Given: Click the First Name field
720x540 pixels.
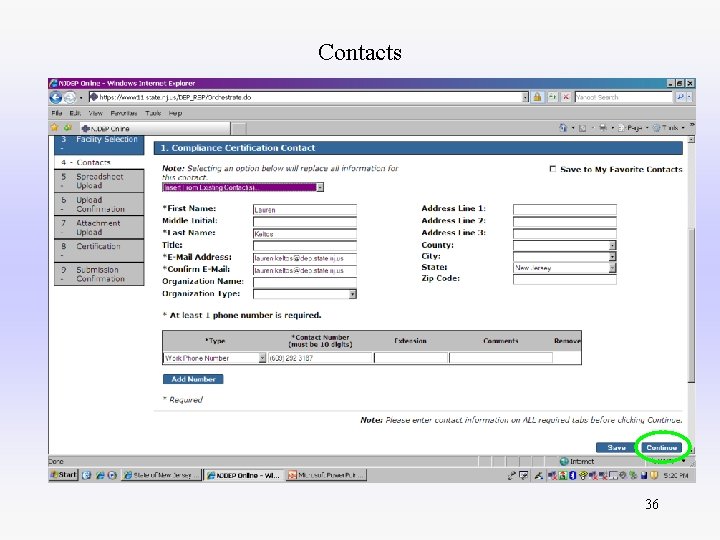Looking at the screenshot, I should 305,210.
